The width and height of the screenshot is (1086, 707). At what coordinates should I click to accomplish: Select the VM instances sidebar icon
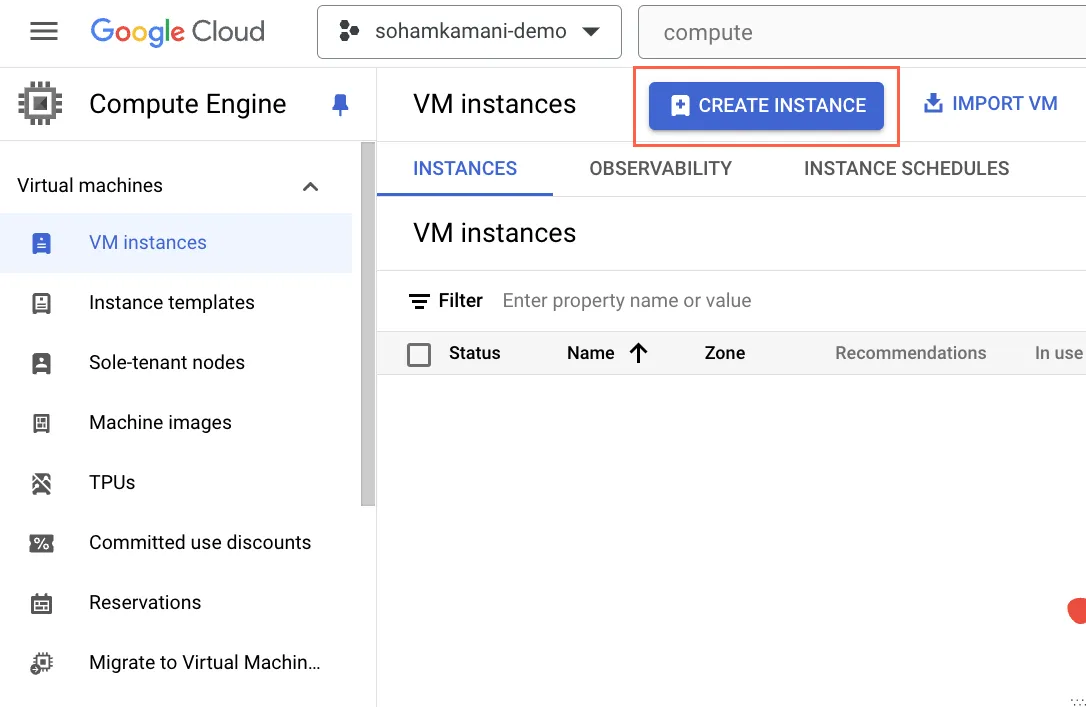tap(41, 242)
